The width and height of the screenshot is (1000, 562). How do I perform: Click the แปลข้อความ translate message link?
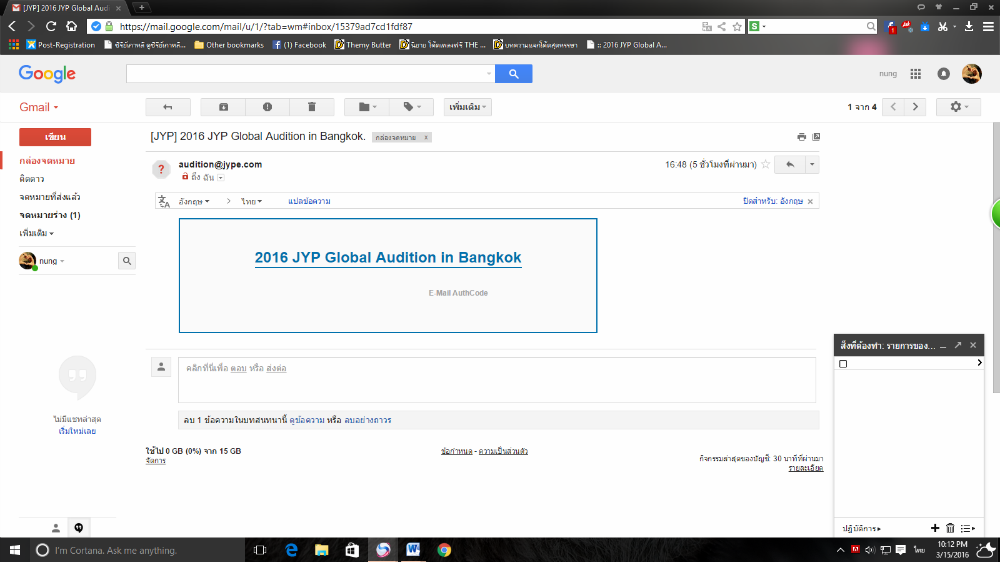click(309, 201)
